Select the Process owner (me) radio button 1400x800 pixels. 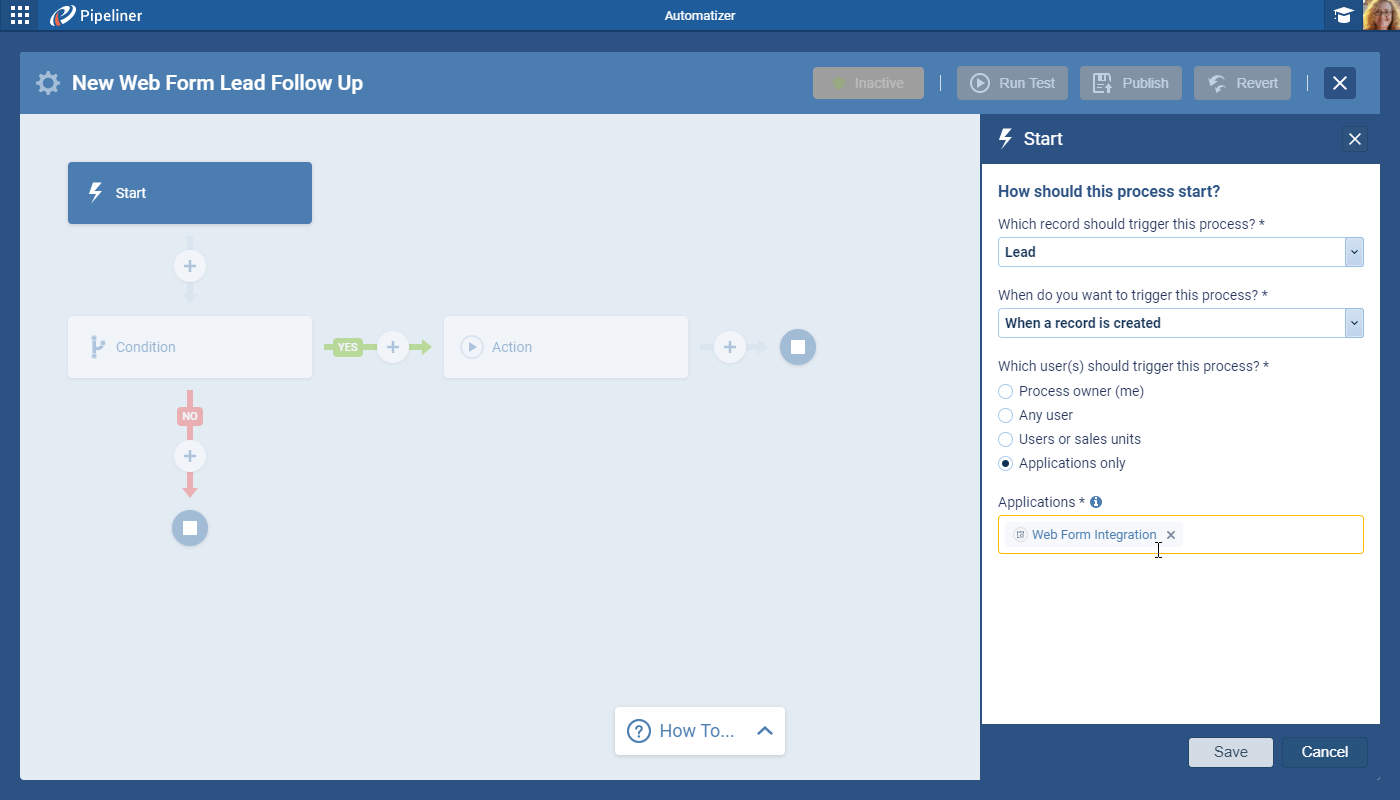point(1004,391)
